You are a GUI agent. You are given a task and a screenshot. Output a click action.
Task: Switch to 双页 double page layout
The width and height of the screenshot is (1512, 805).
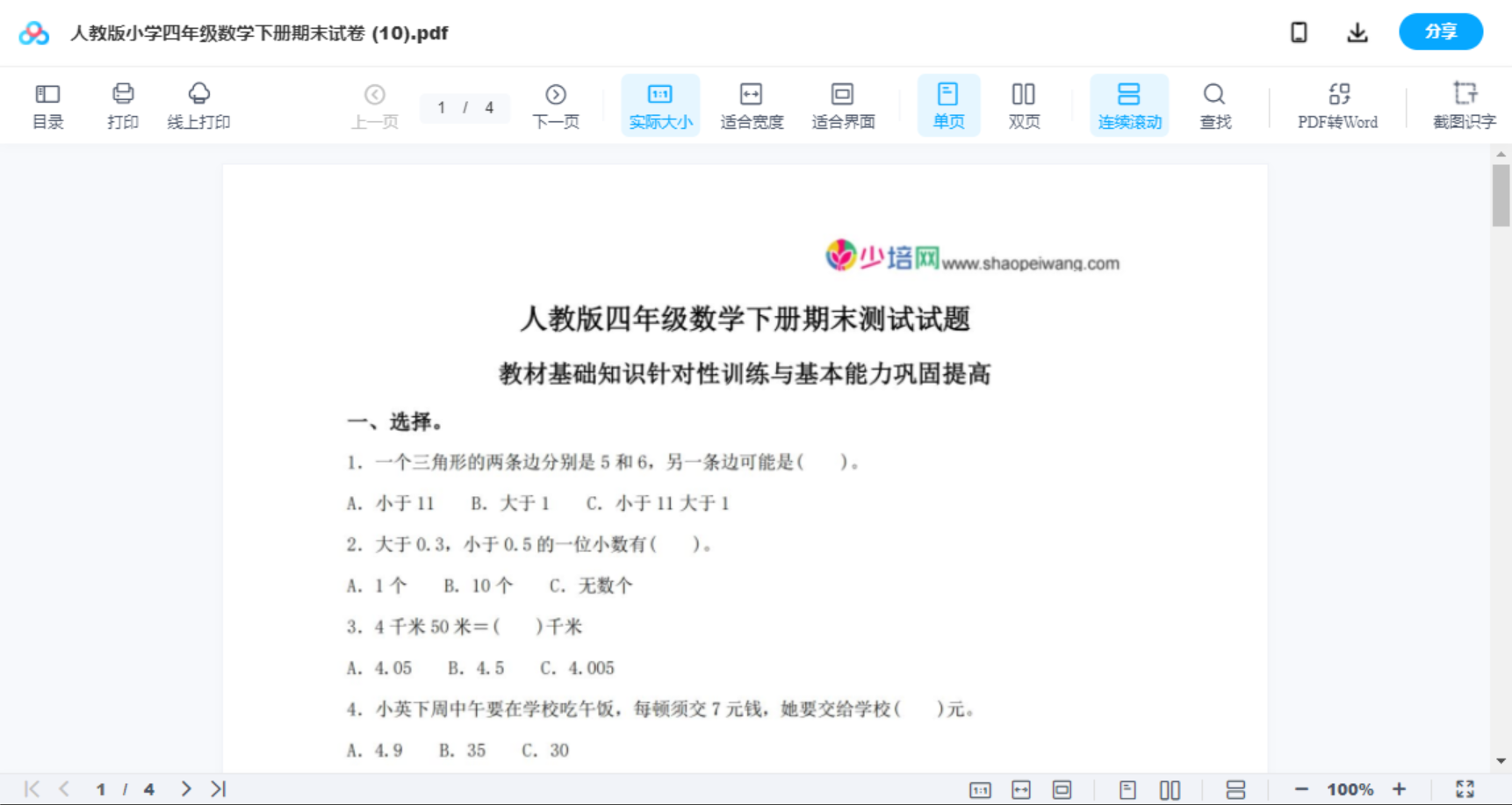(1024, 105)
